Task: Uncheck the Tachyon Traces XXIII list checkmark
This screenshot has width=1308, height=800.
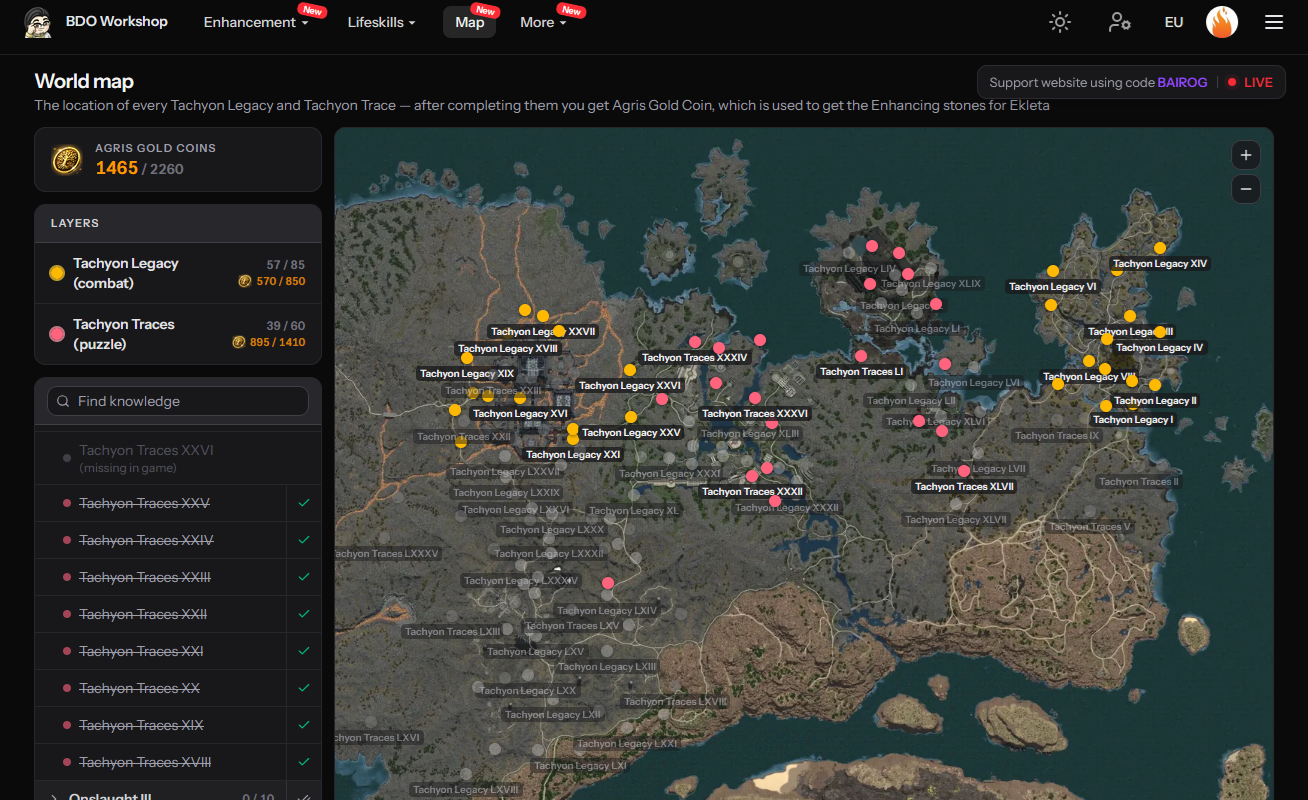Action: (304, 577)
